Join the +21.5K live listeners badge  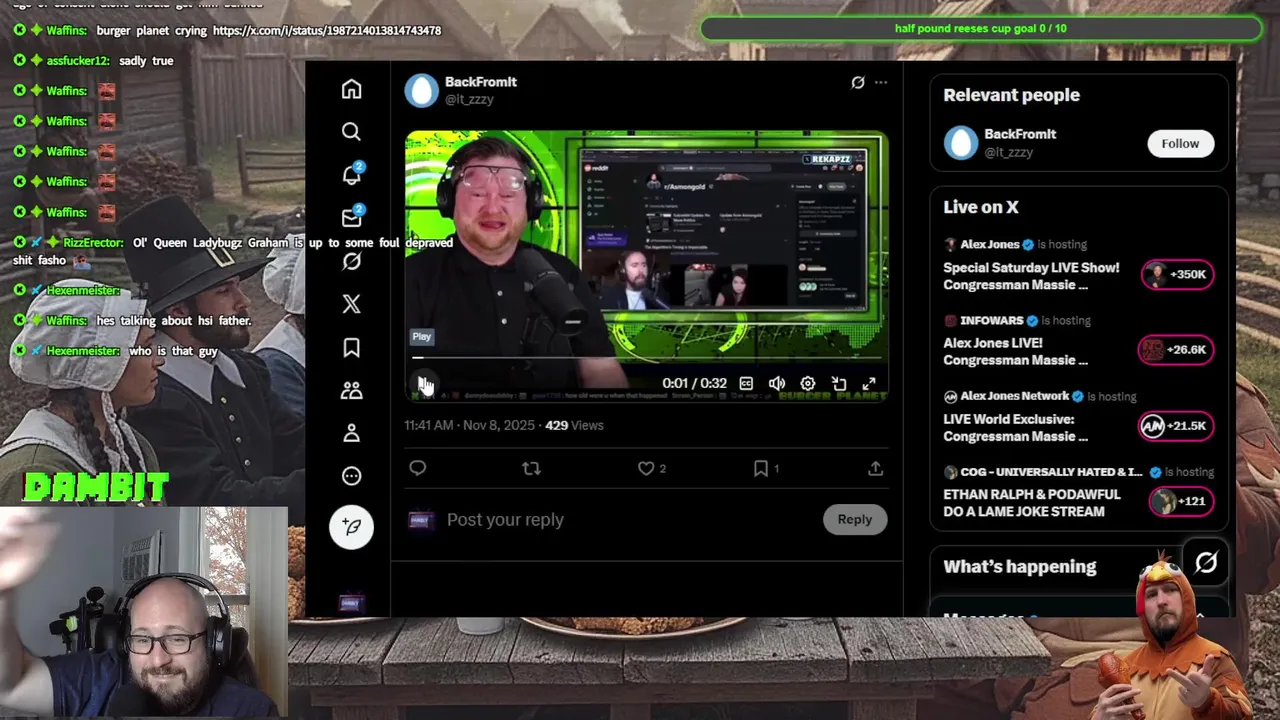[1176, 425]
